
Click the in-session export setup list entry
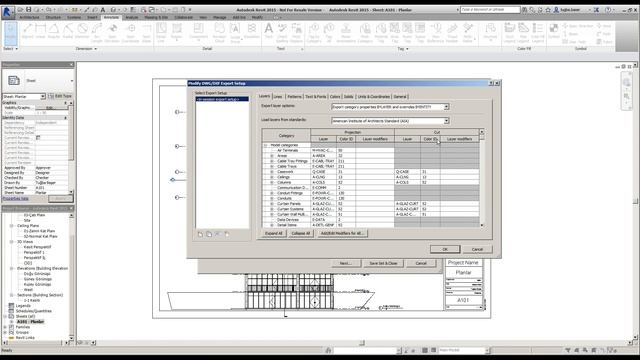pyautogui.click(x=222, y=99)
